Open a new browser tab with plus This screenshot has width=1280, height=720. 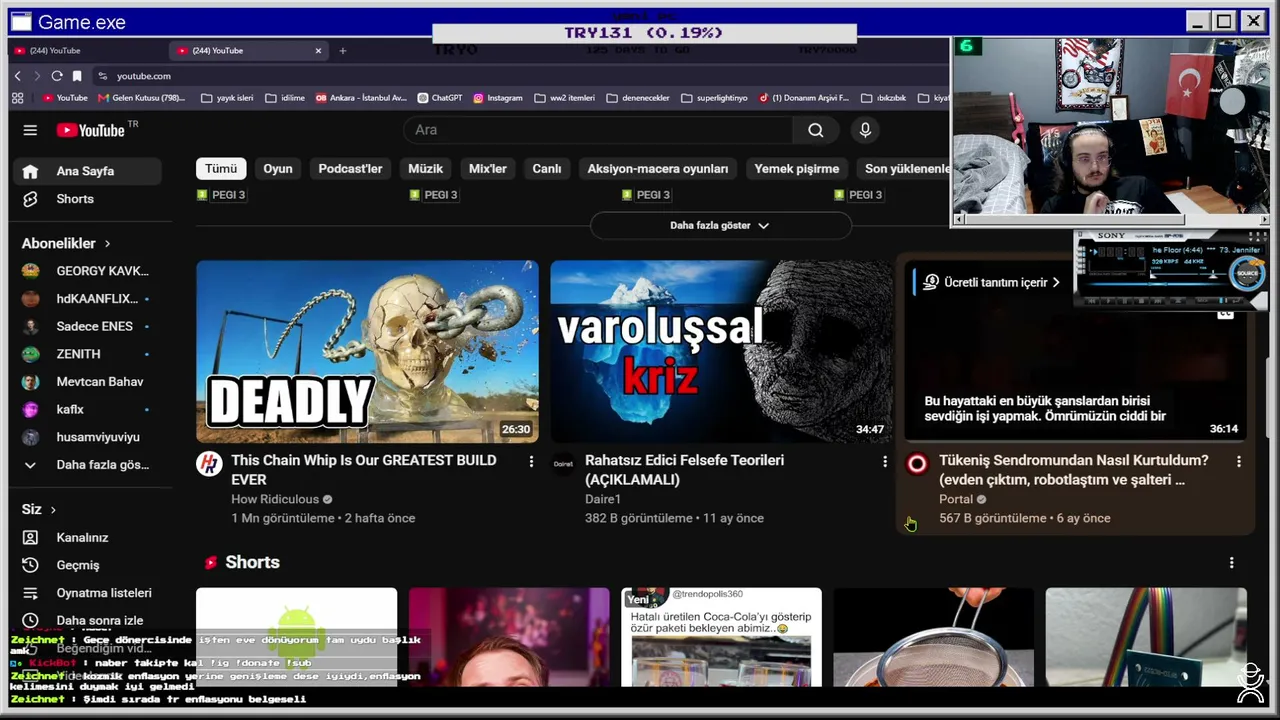[343, 51]
